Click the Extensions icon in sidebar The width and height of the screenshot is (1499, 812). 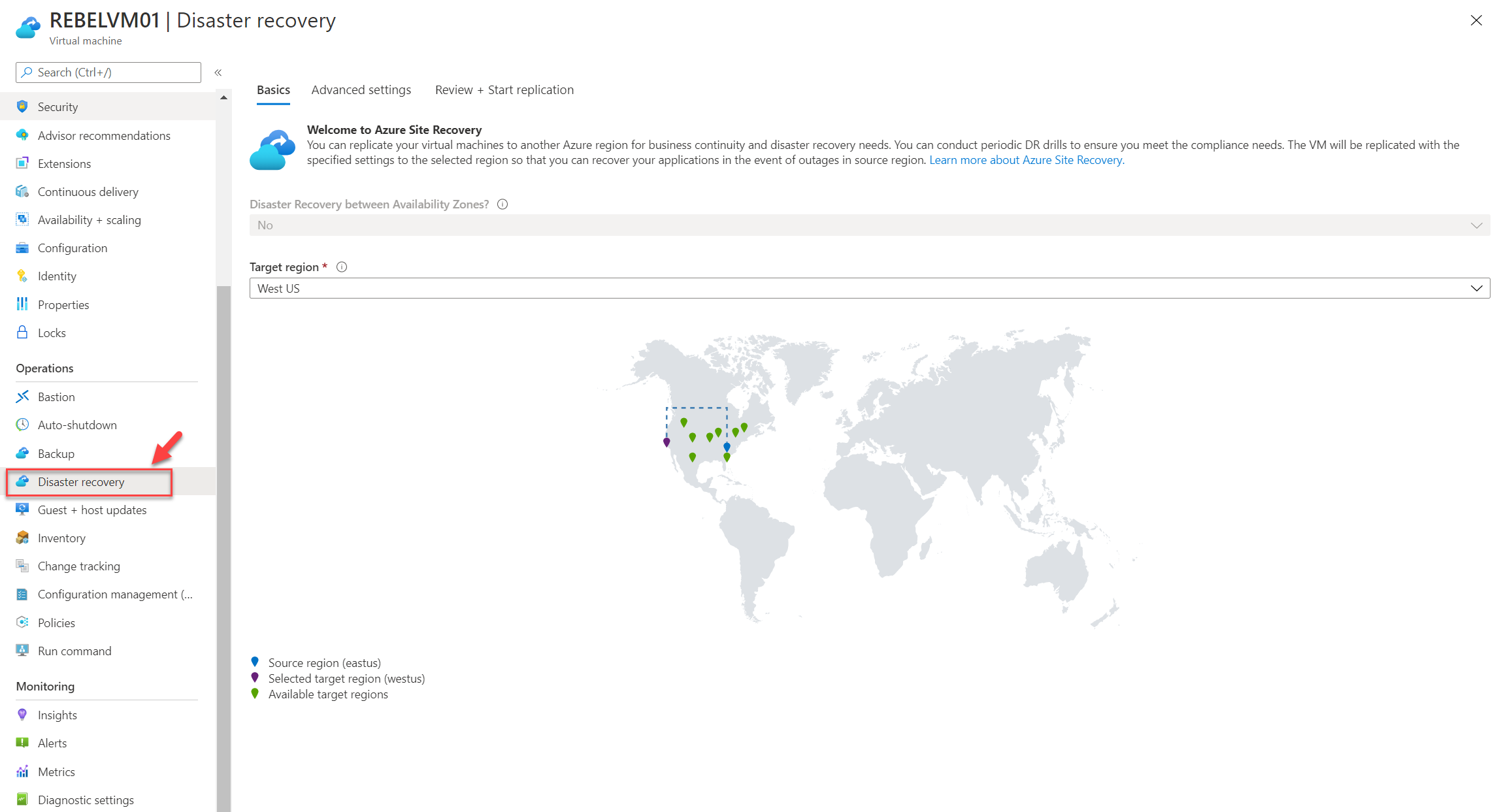pyautogui.click(x=22, y=163)
